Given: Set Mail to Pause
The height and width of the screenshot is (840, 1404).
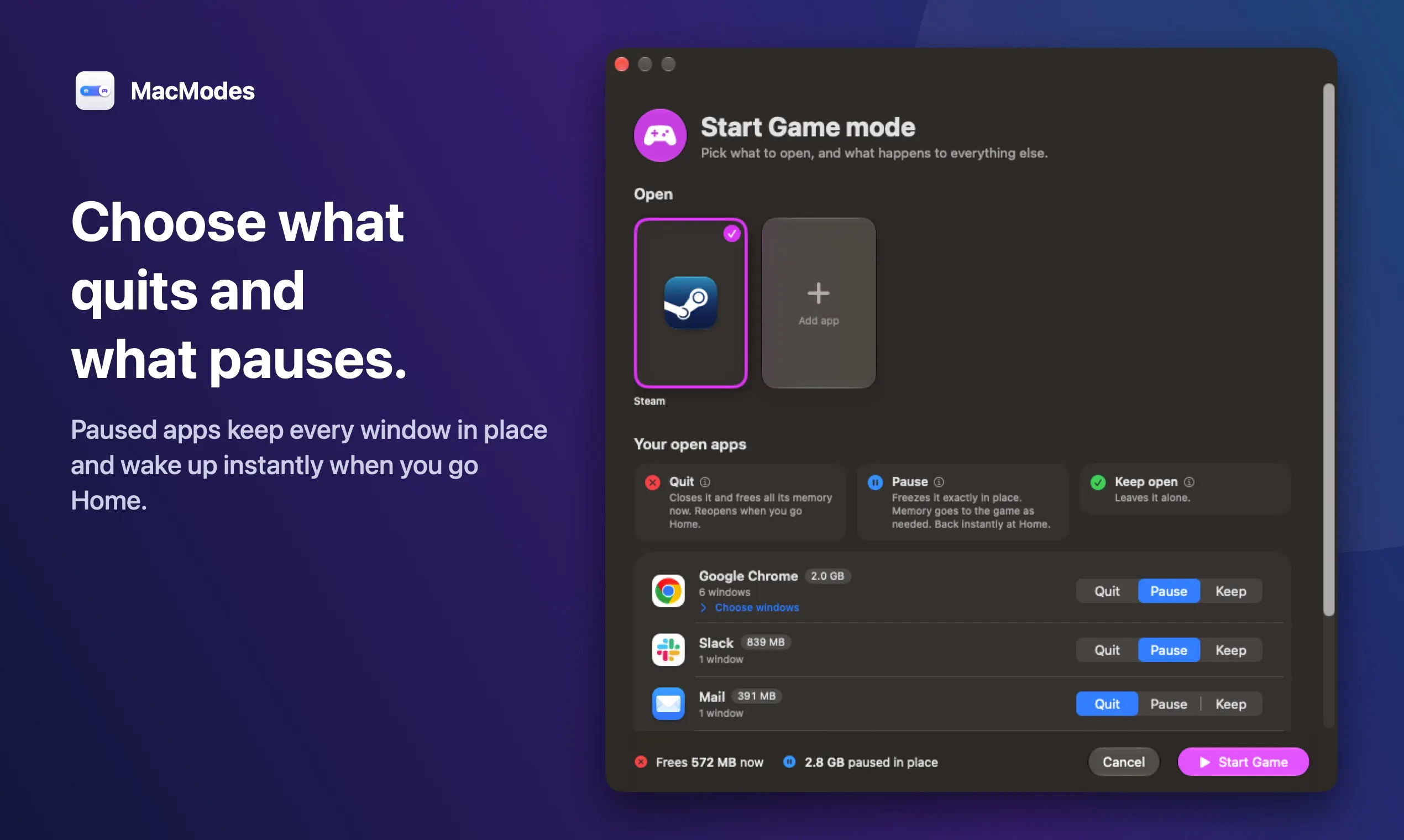Looking at the screenshot, I should point(1169,704).
